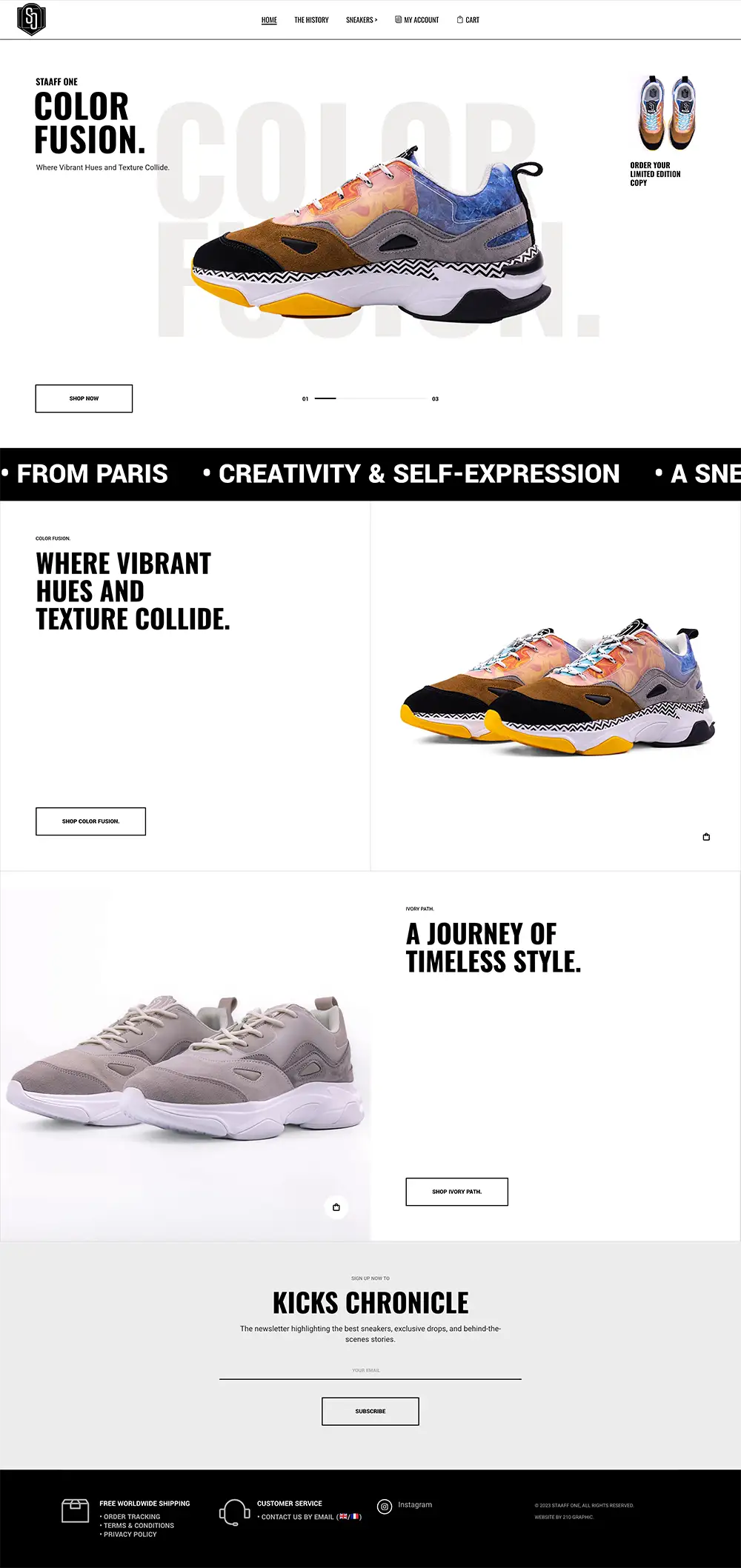Click the Subscribe button
Viewport: 741px width, 1568px height.
[x=370, y=1411]
